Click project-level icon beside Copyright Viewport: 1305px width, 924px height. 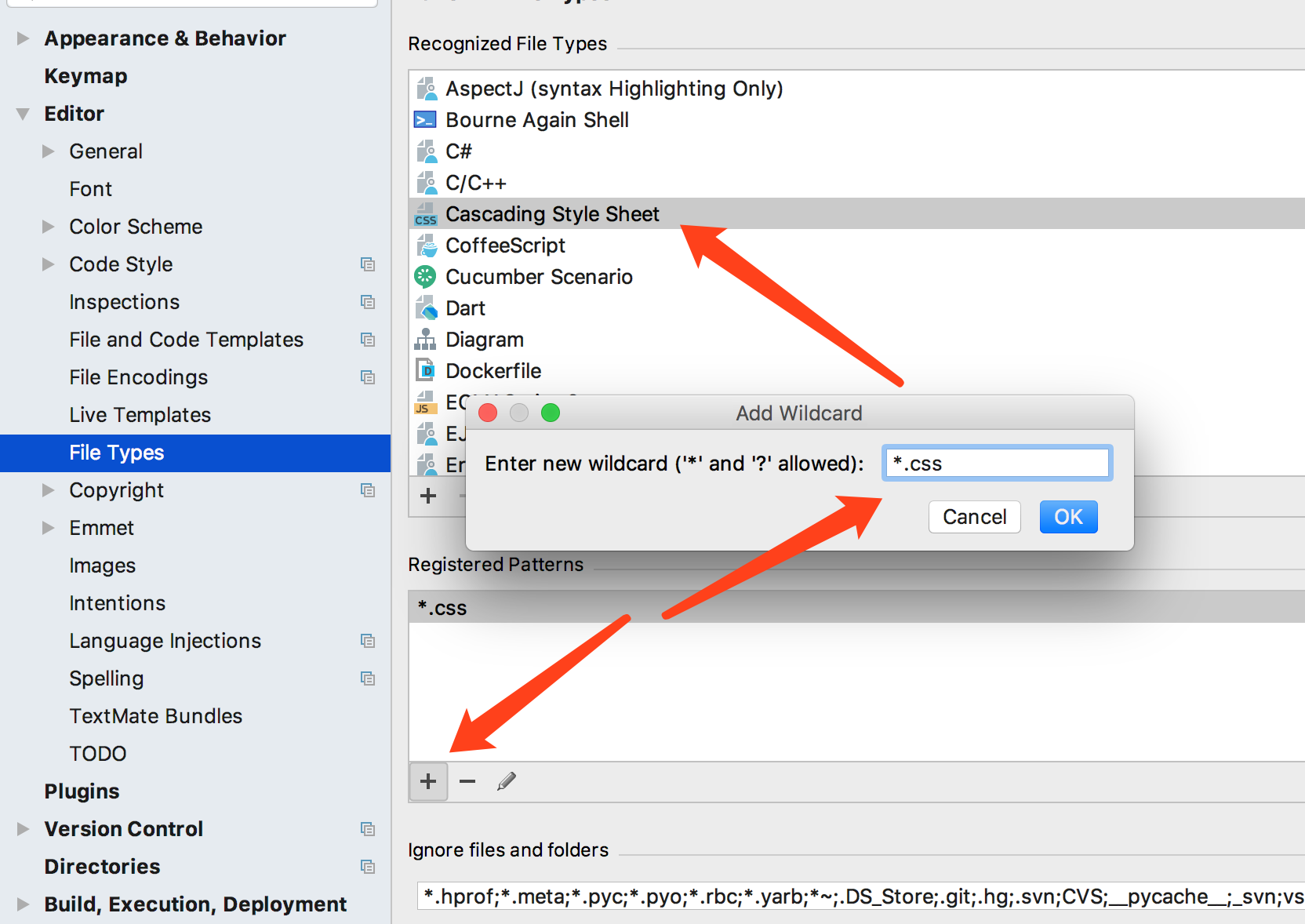pos(368,490)
